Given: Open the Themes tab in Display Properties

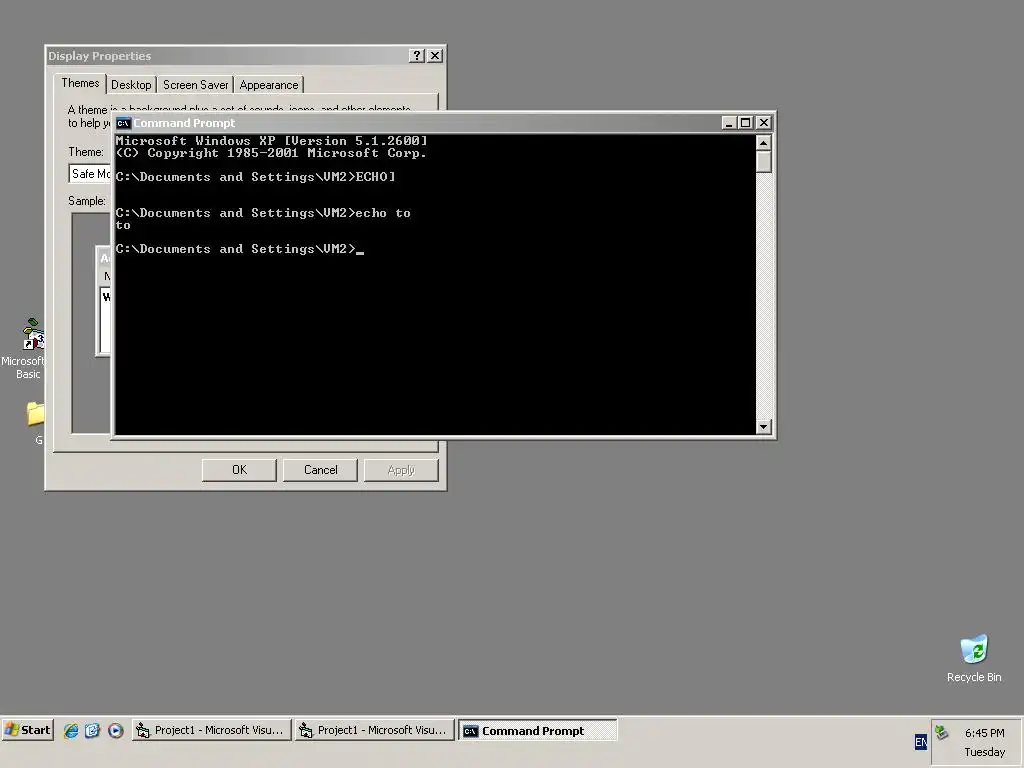Looking at the screenshot, I should (x=80, y=83).
